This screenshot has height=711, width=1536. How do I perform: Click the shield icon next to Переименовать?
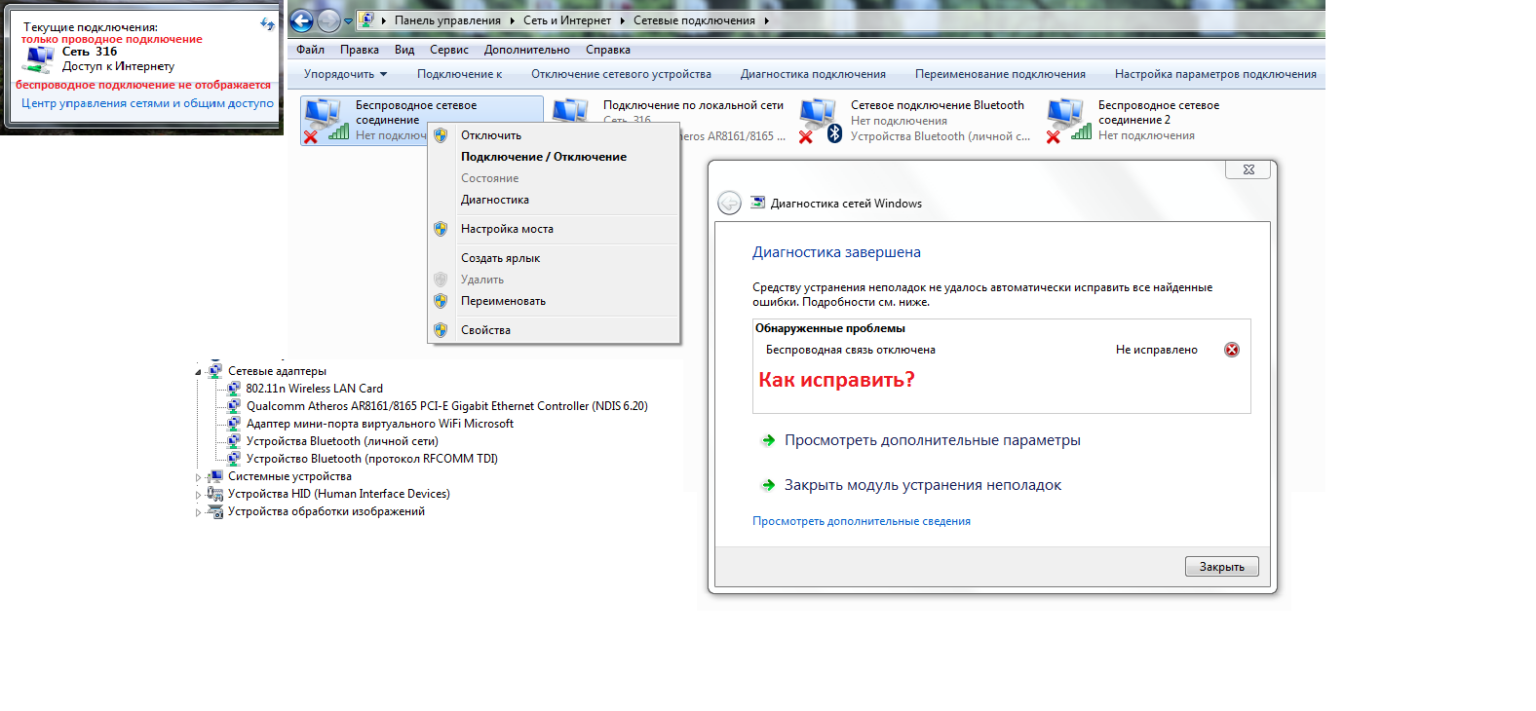440,301
